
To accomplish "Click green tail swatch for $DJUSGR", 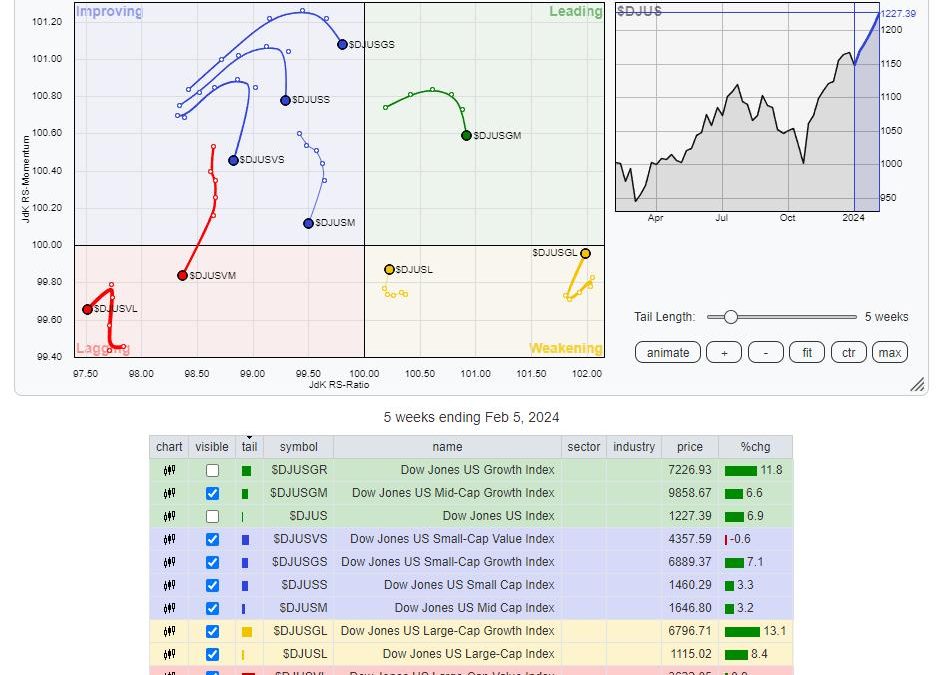I will point(247,471).
